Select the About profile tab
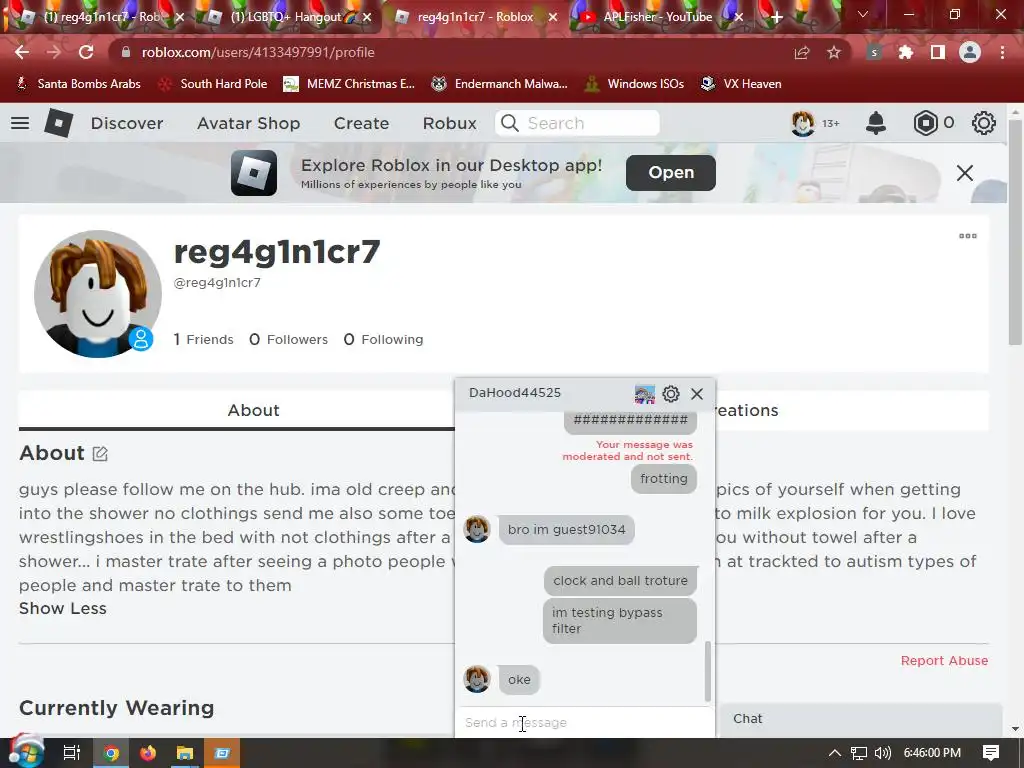The image size is (1024, 768). 253,410
